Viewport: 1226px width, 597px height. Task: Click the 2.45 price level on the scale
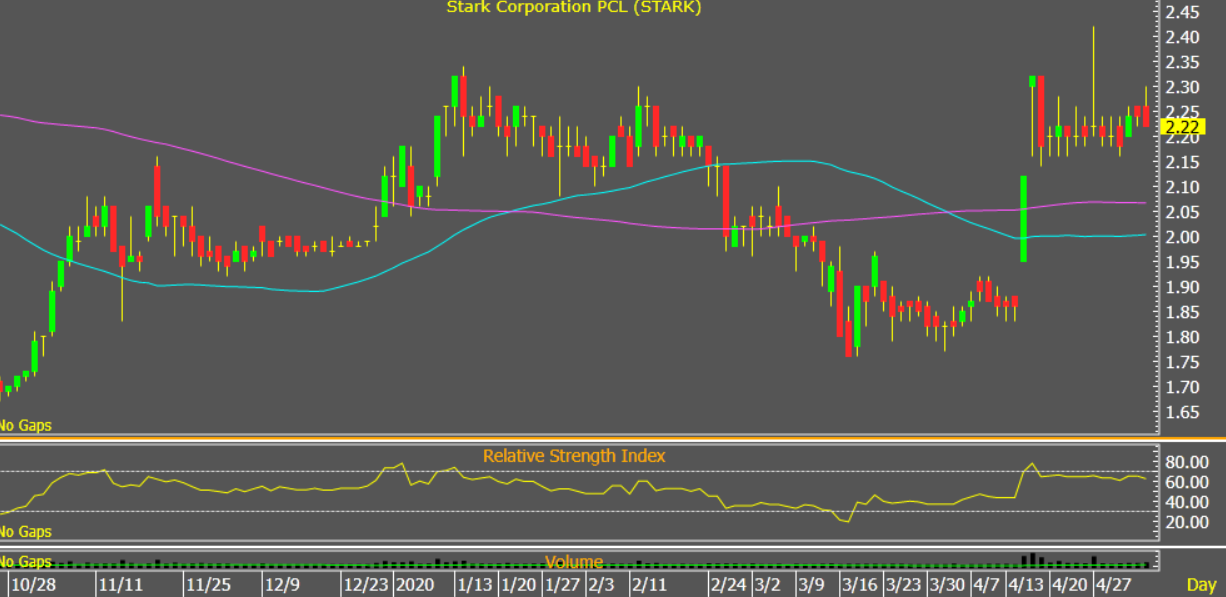pyautogui.click(x=1183, y=13)
